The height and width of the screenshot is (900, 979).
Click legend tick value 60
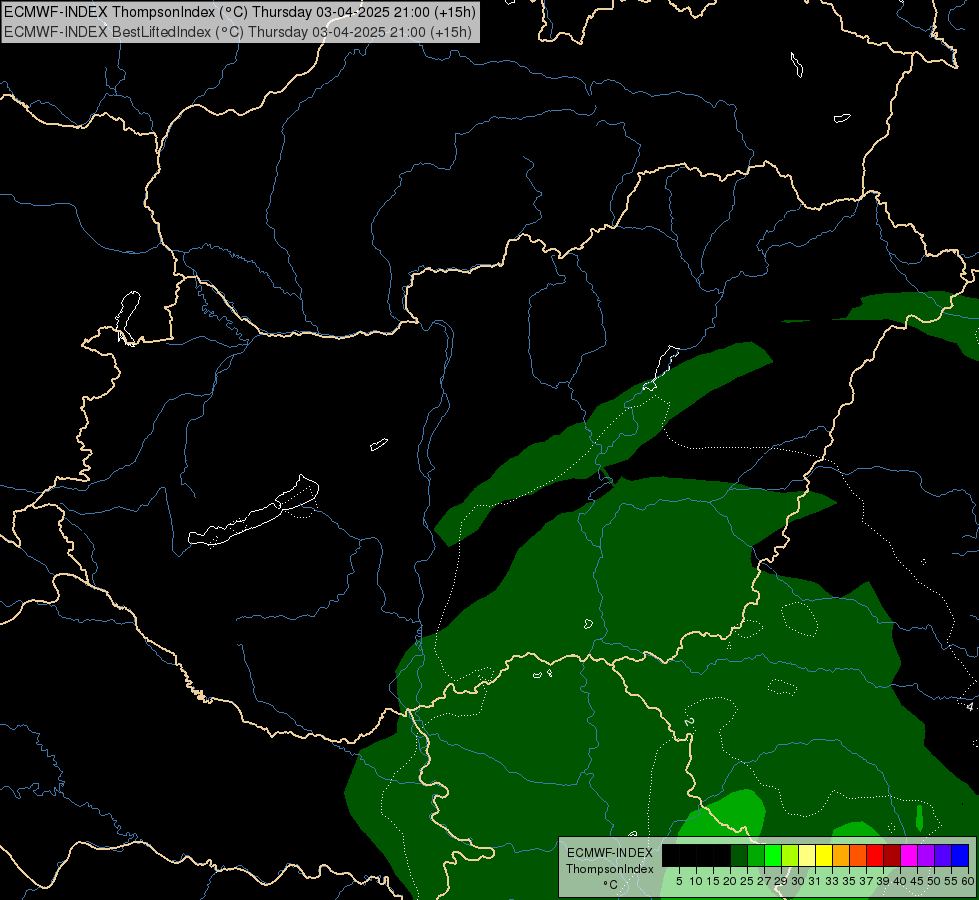[968, 881]
